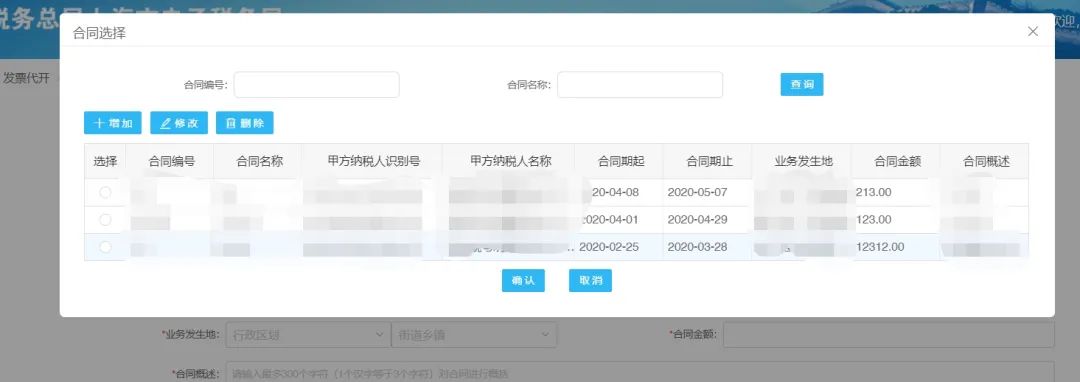
Task: Click the 取消 cancel button
Action: click(590, 281)
